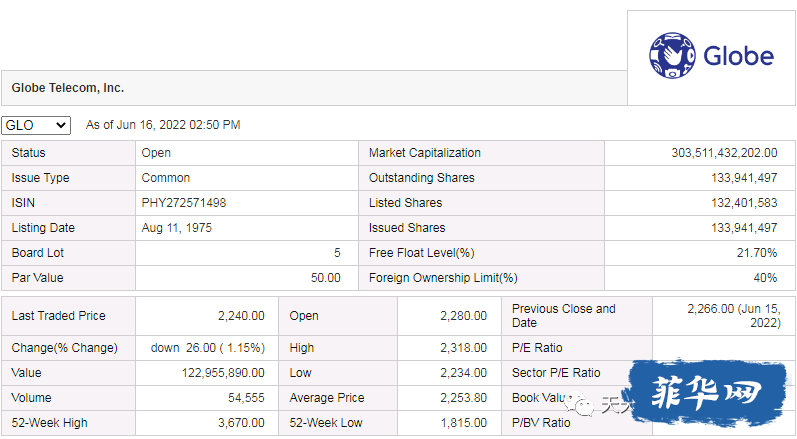Image resolution: width=797 pixels, height=439 pixels.
Task: Select the Globe Telecom, Inc. heading
Action: pos(68,88)
